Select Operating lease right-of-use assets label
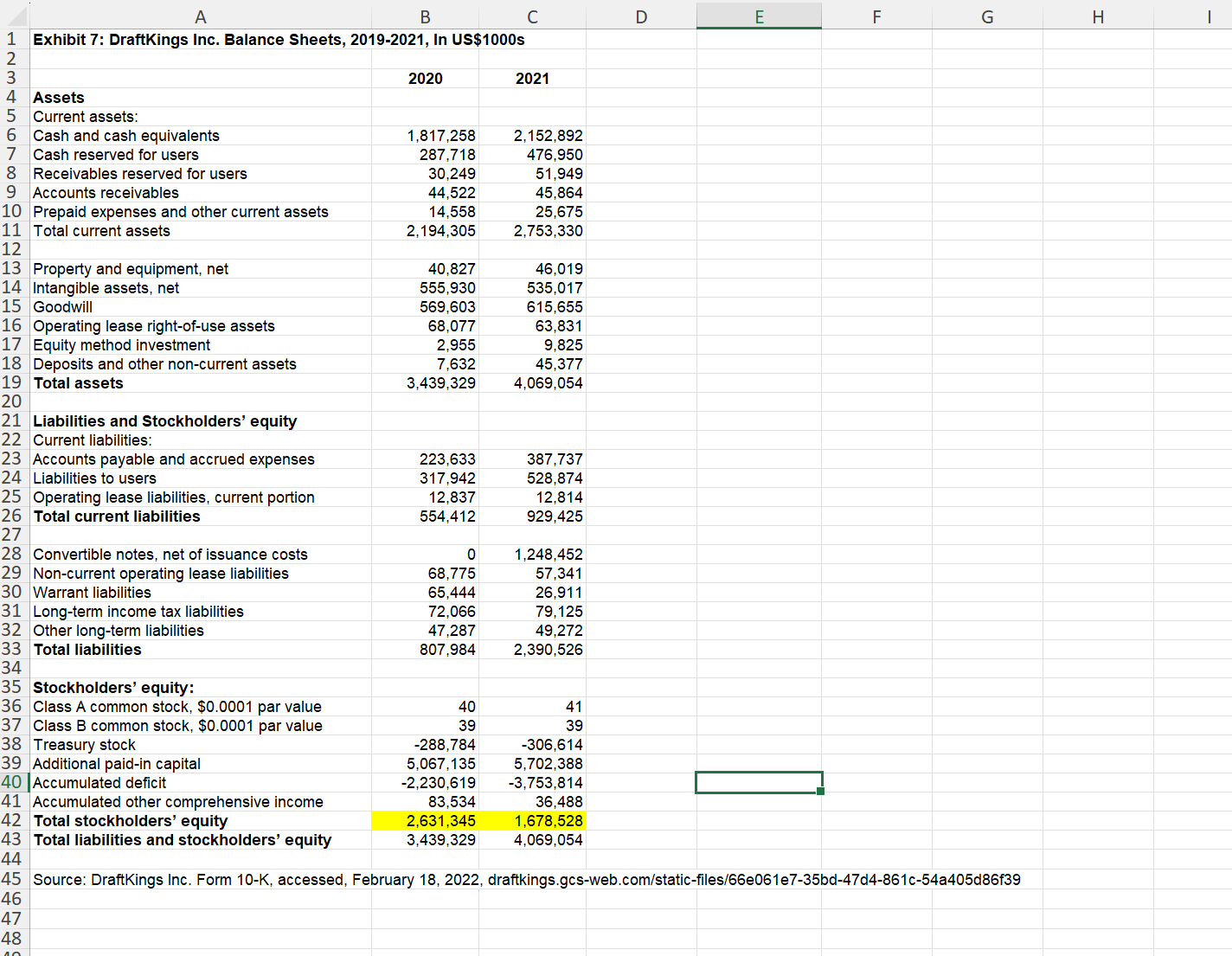Image resolution: width=1232 pixels, height=956 pixels. tap(154, 326)
